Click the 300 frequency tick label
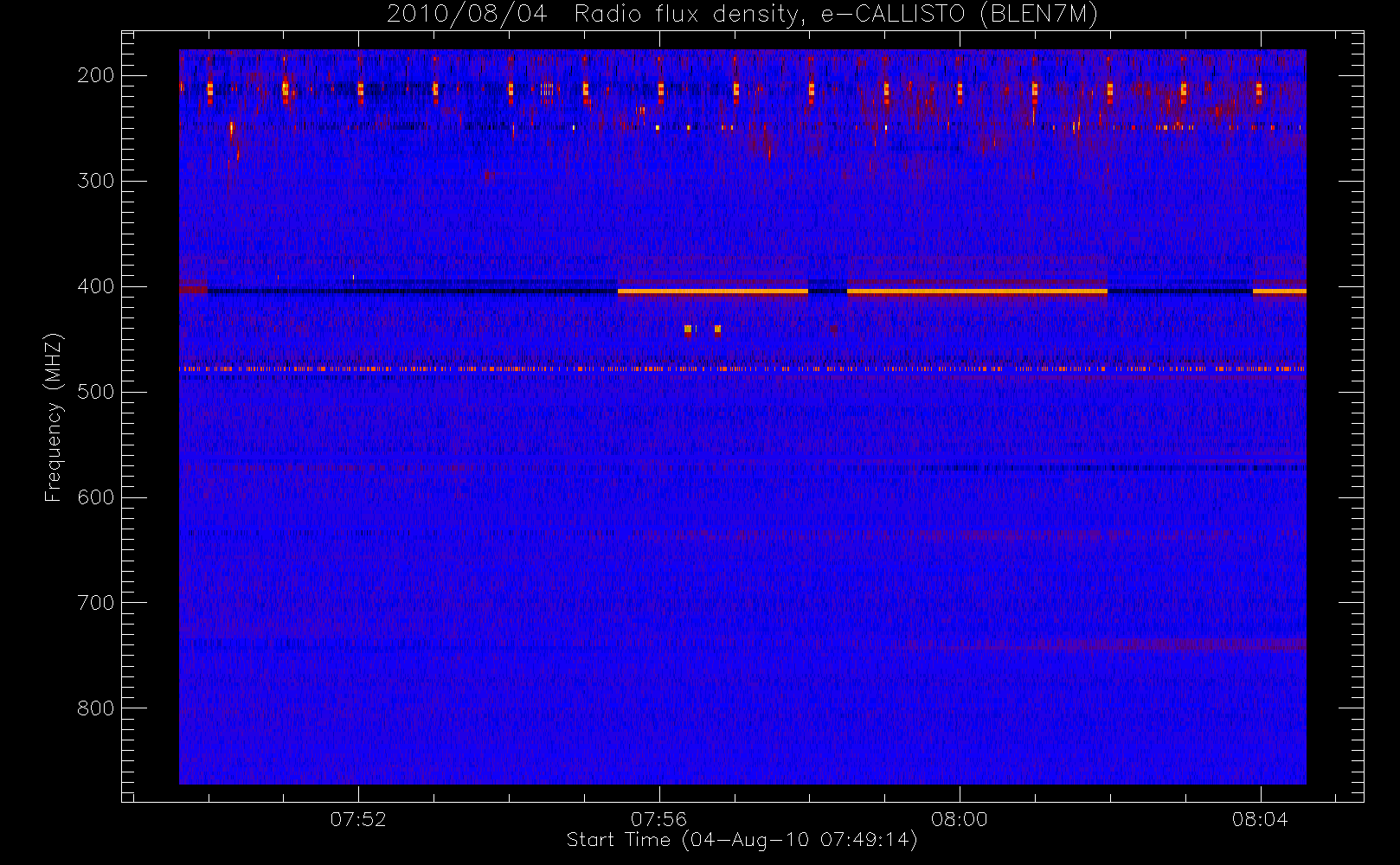 (95, 181)
